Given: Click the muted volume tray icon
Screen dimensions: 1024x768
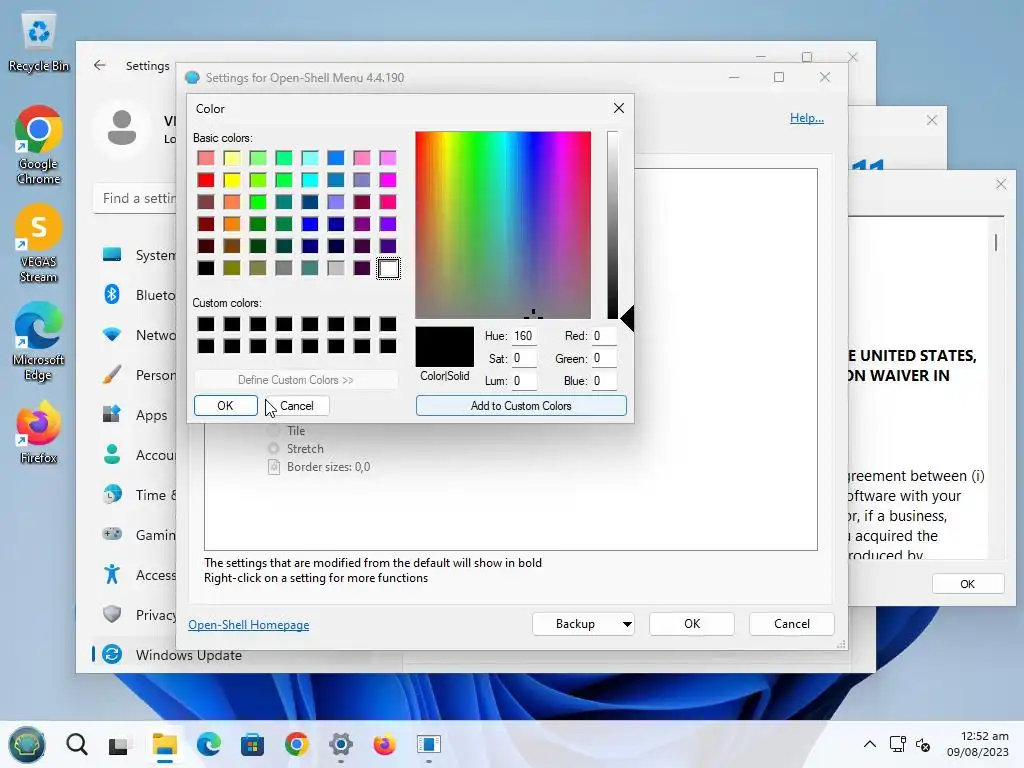Looking at the screenshot, I should tap(923, 744).
